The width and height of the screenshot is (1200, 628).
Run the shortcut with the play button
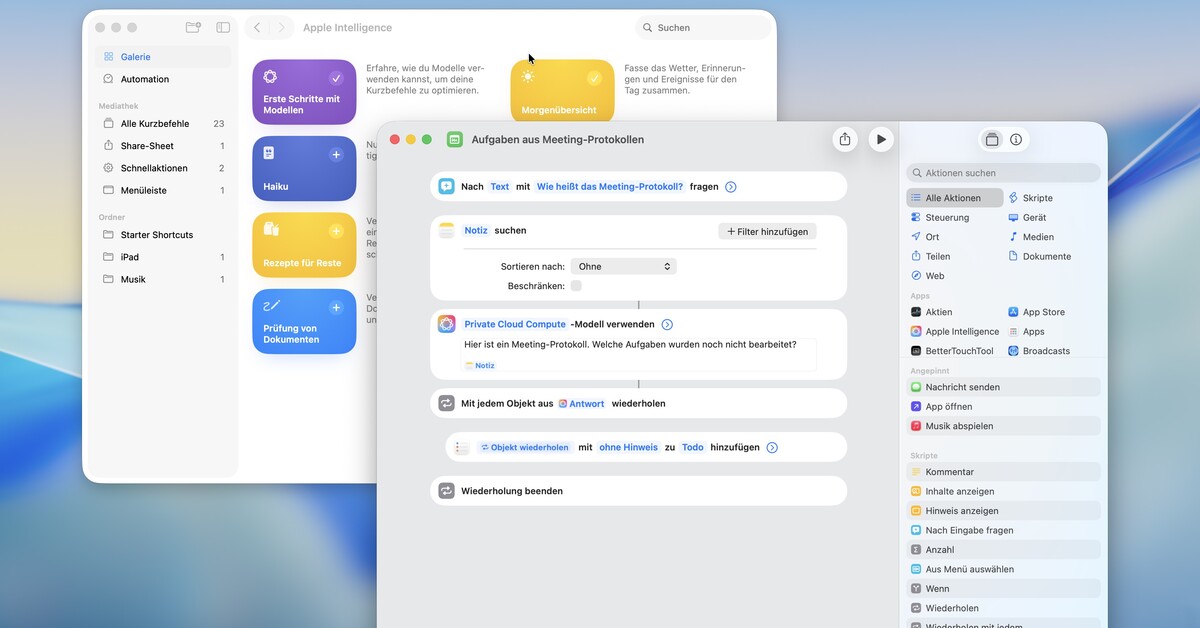click(x=880, y=139)
